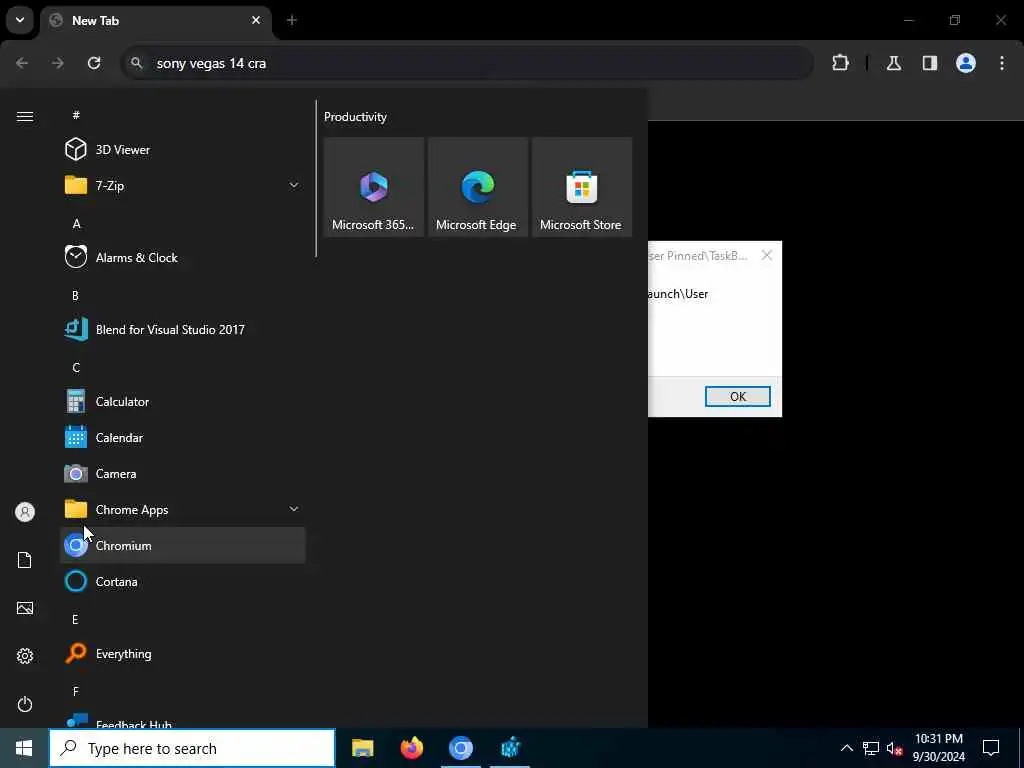
Task: Select the Productivity group header
Action: (x=355, y=117)
